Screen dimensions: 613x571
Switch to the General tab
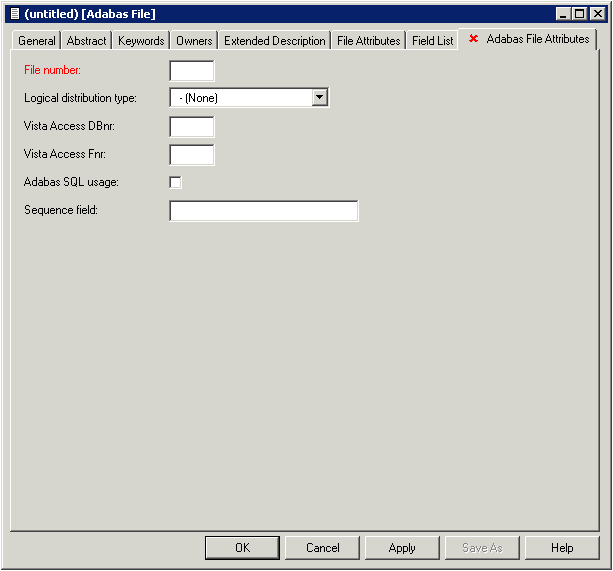click(x=37, y=41)
